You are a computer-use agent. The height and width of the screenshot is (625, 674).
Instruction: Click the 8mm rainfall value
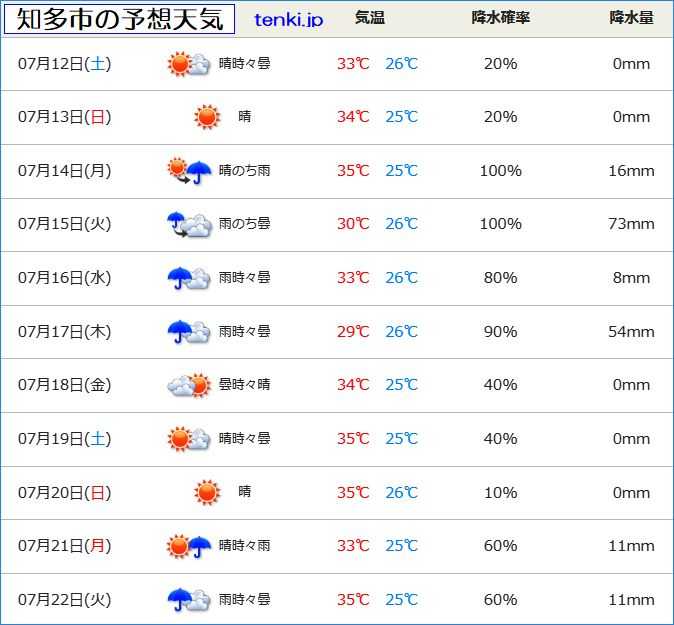coord(631,278)
